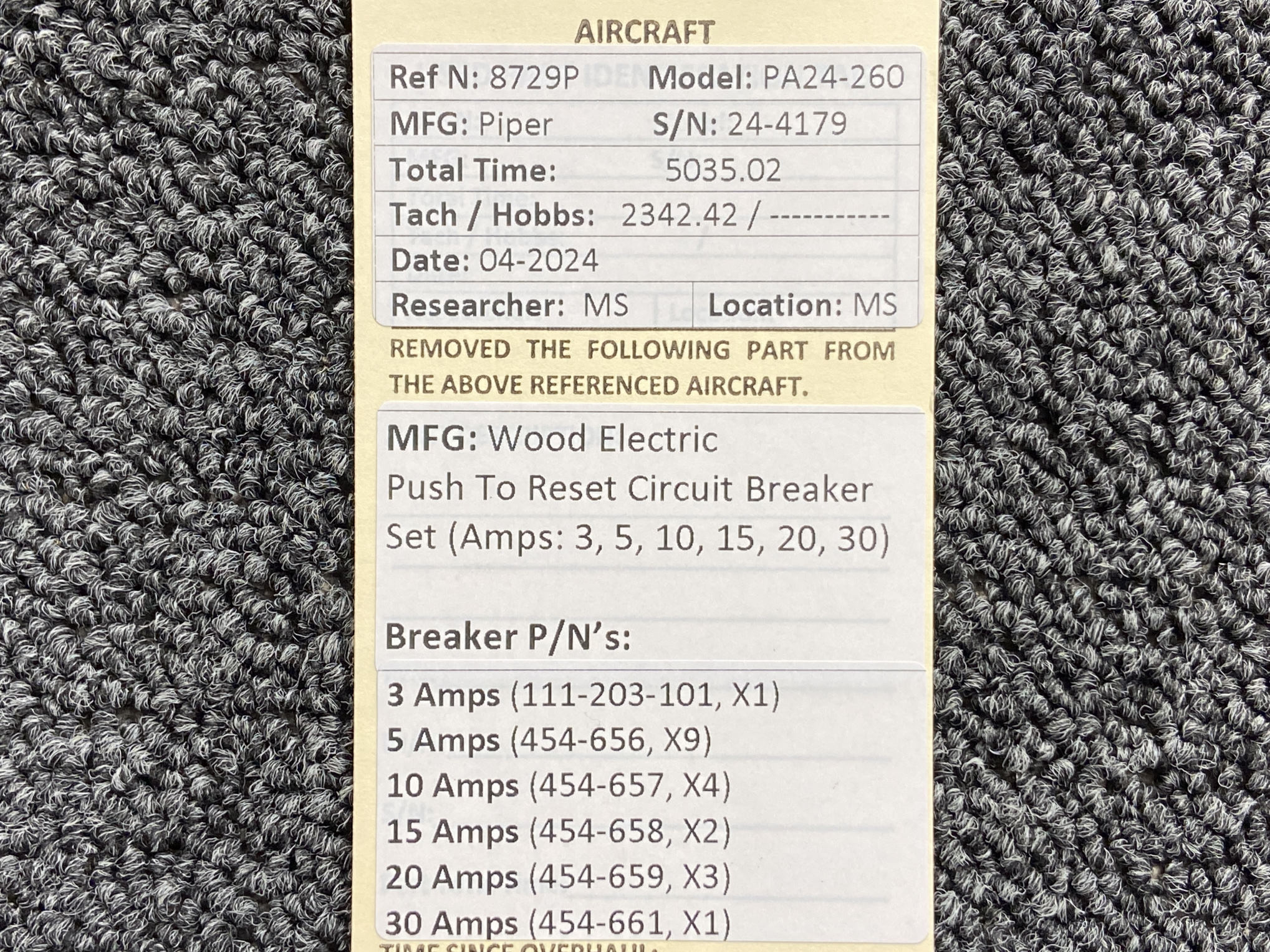This screenshot has width=1270, height=952.
Task: Click the Date 04-2024 field
Action: pos(494,261)
